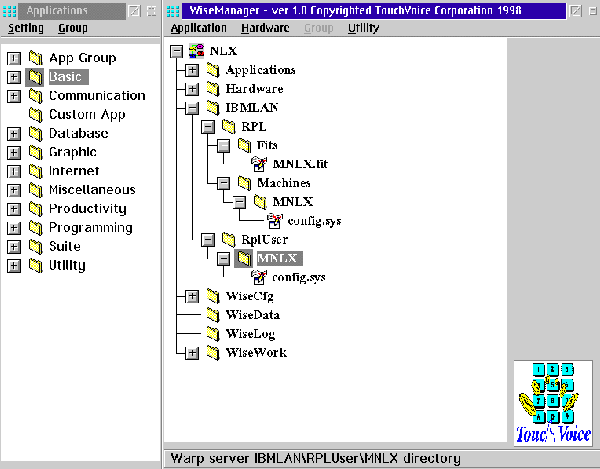Collapse the Fits tree node
Viewport: 600px width, 469px height.
click(x=223, y=145)
